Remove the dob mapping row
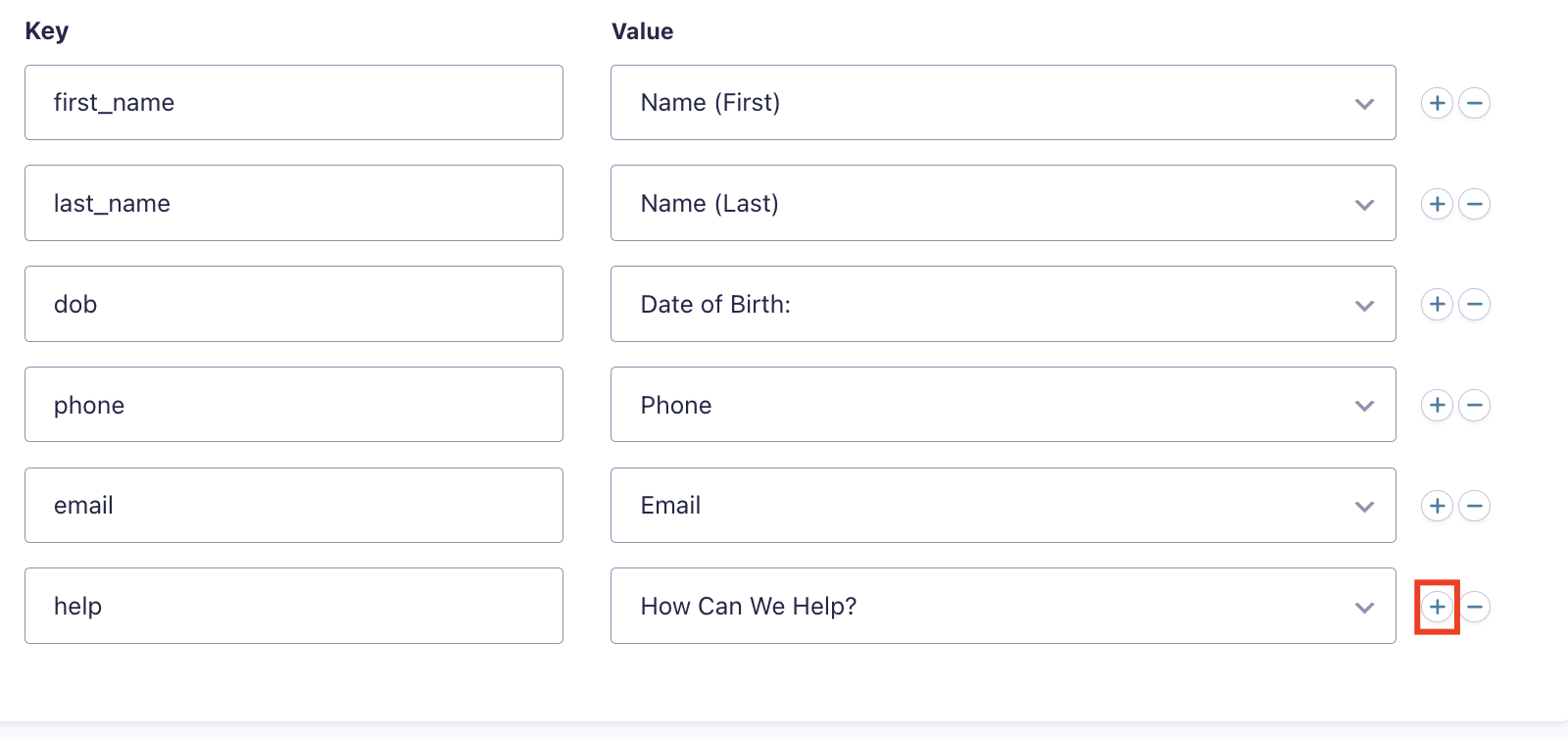Viewport: 1568px width, 739px height. pyautogui.click(x=1475, y=305)
